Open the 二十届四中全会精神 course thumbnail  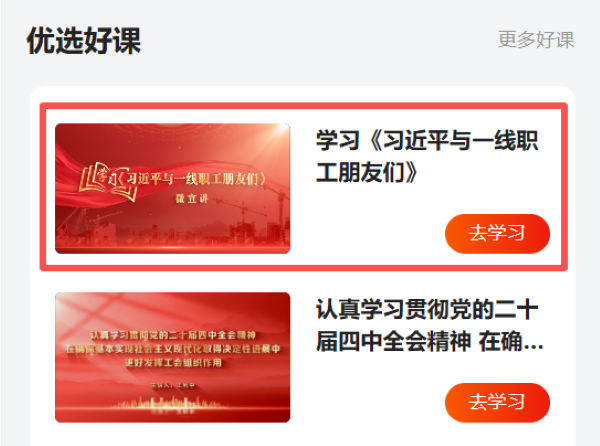coord(173,357)
